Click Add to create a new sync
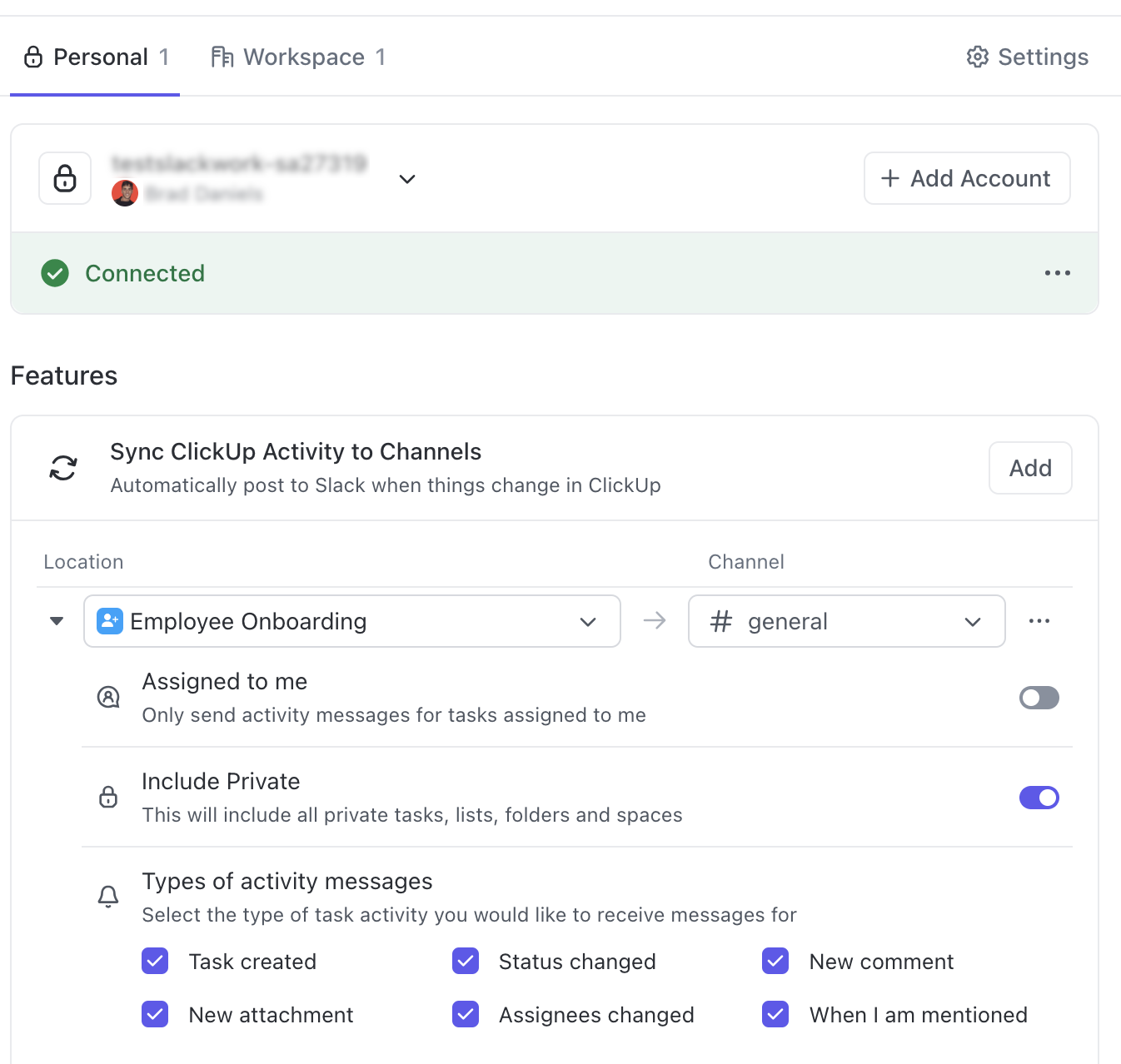 click(1030, 468)
